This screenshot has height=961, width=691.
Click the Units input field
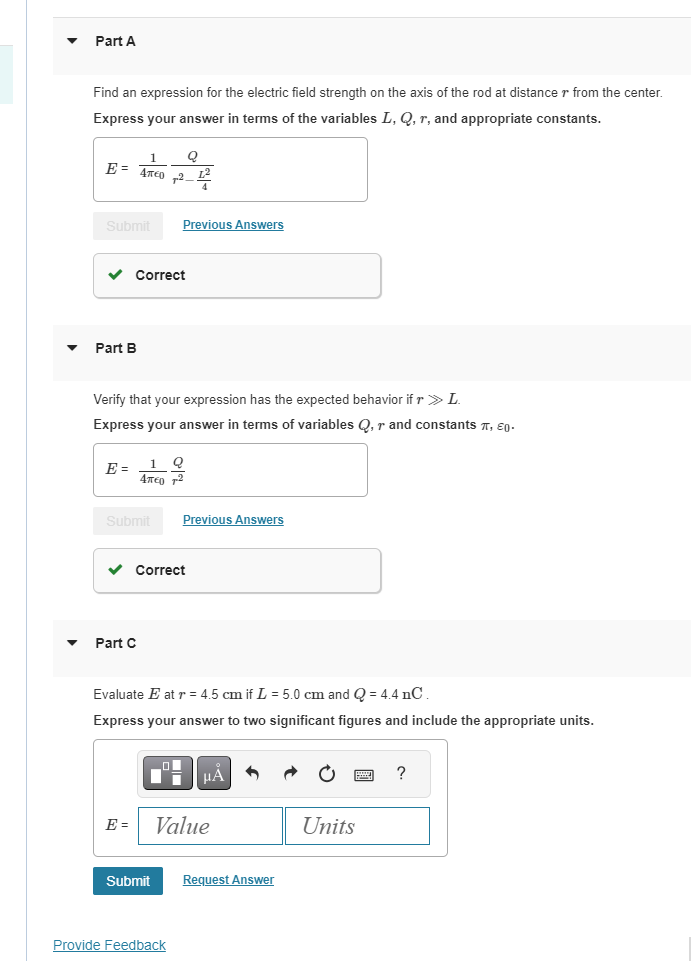tap(356, 825)
